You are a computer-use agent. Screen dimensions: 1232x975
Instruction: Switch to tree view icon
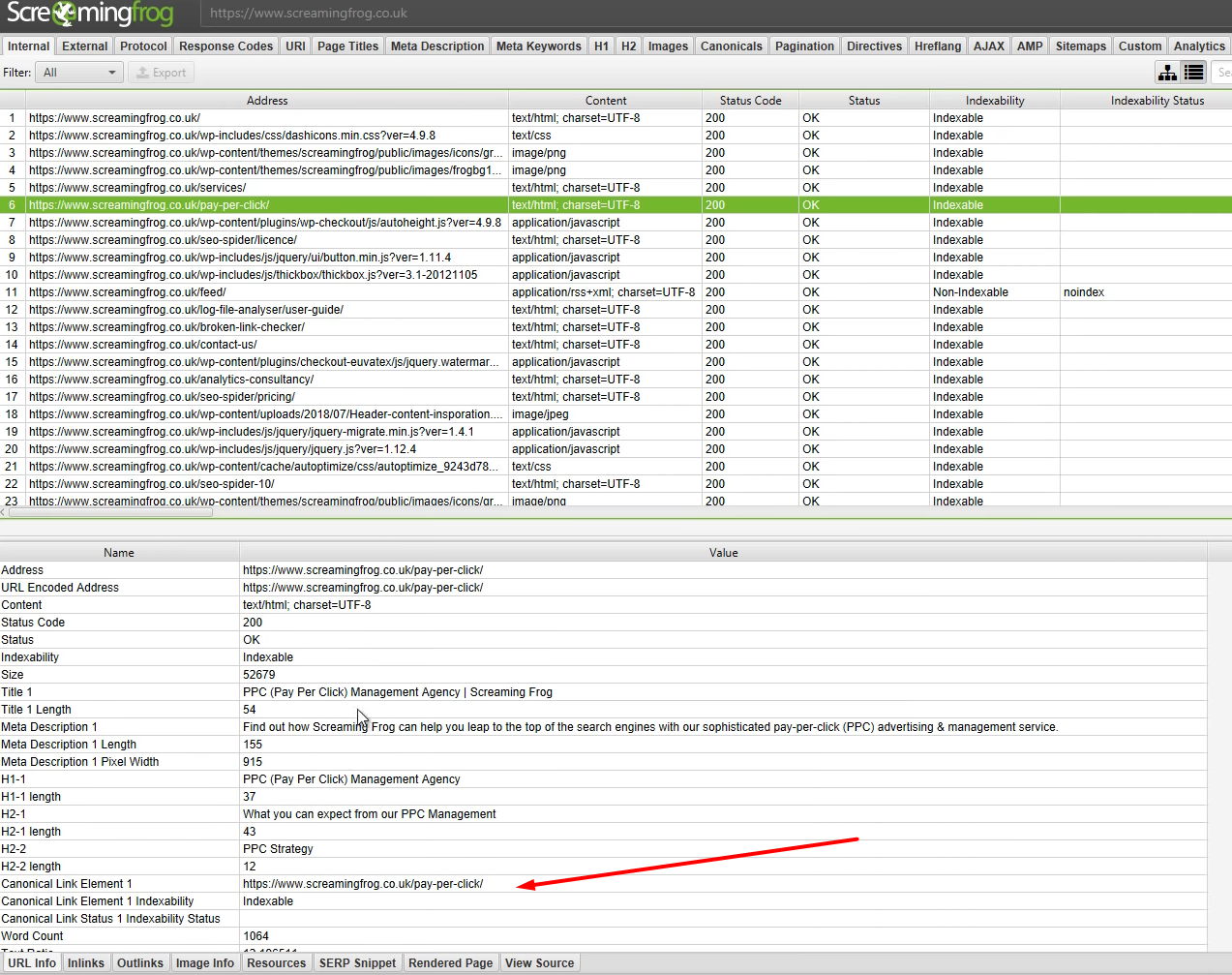[x=1168, y=73]
